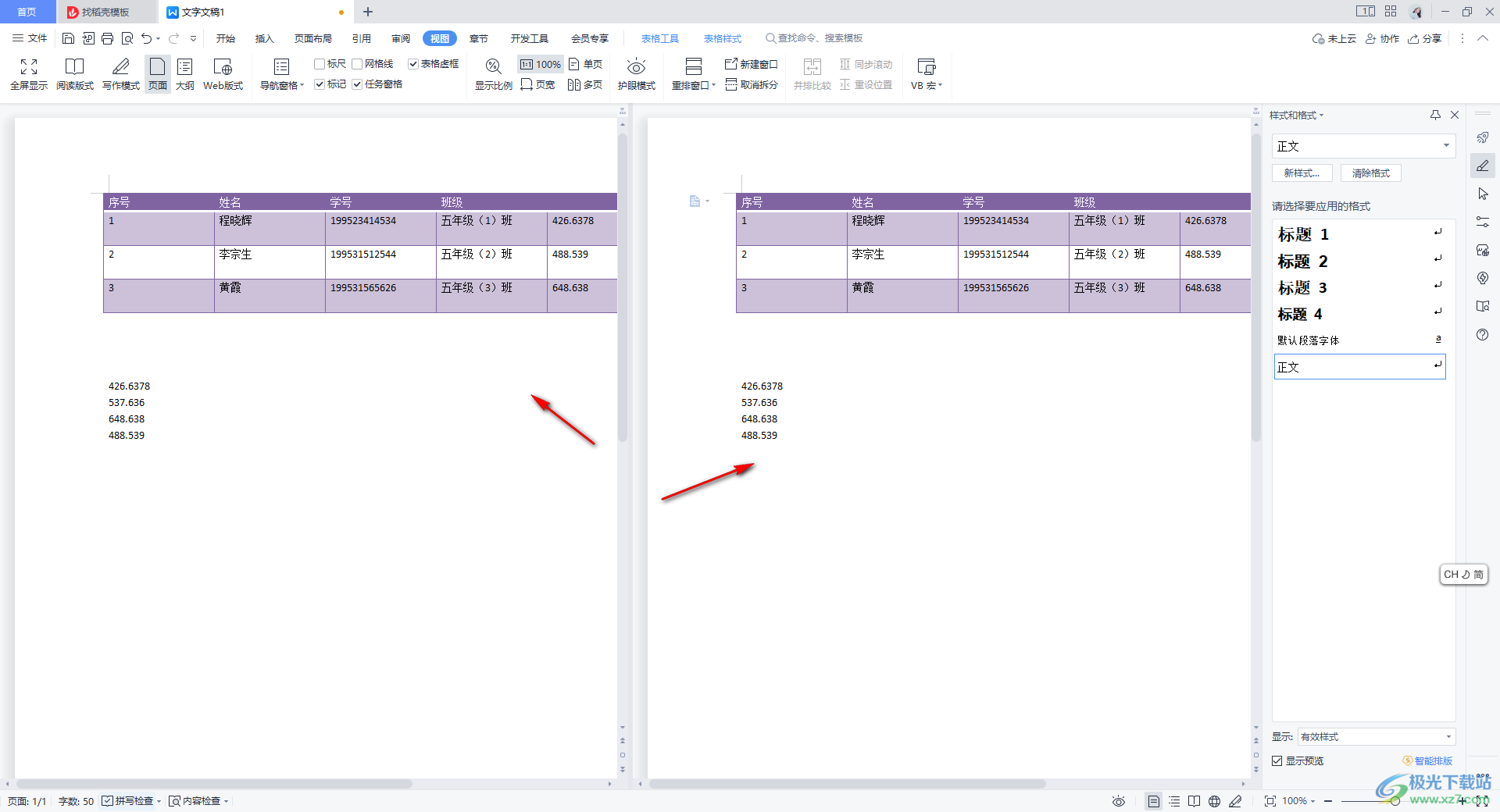Apply the Heading 3 (标题 3) style
This screenshot has height=812, width=1500.
pyautogui.click(x=1360, y=287)
